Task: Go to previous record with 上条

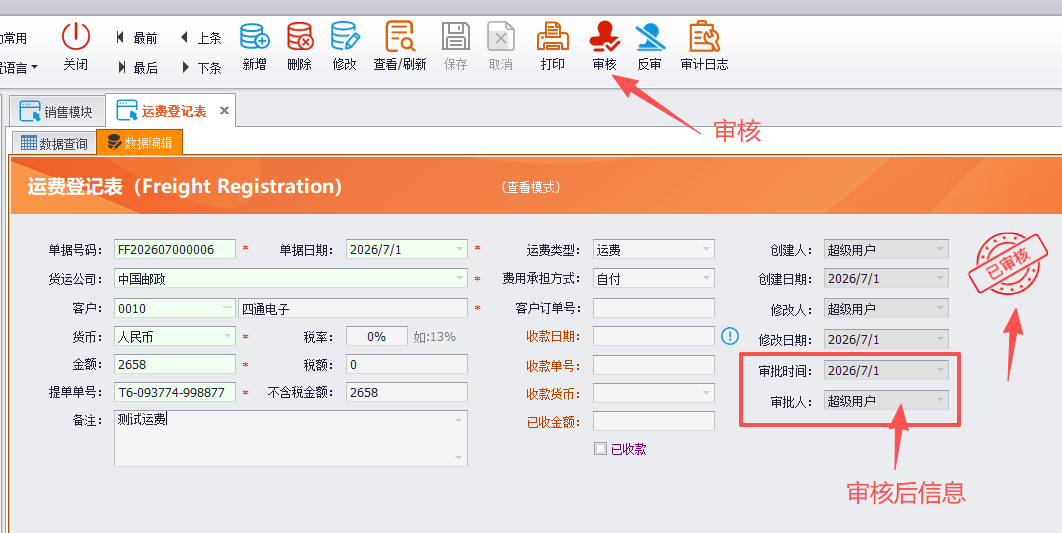Action: pos(201,38)
